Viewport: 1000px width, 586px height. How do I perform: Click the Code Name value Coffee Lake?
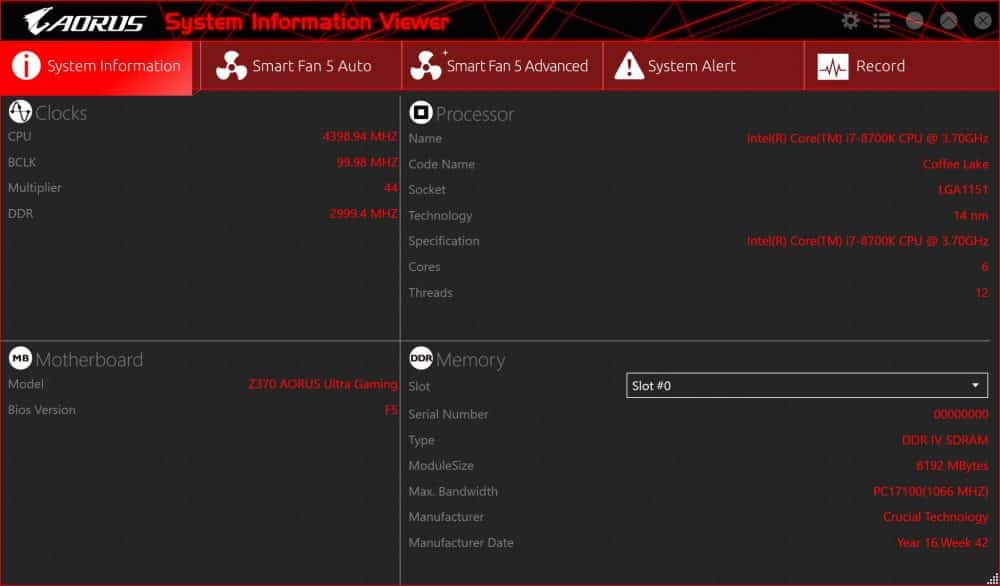tap(955, 165)
